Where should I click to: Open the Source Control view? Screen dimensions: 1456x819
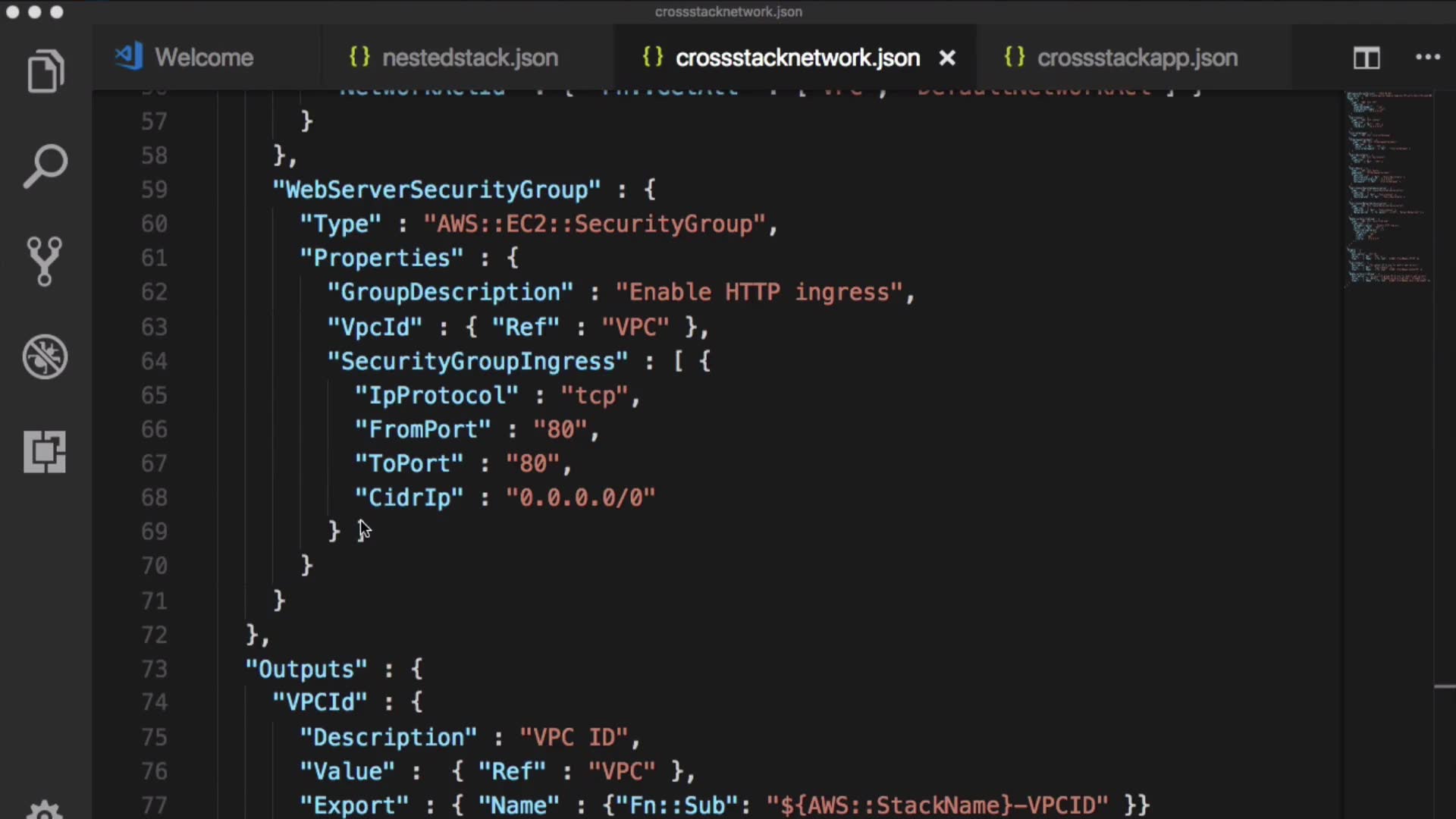pyautogui.click(x=44, y=261)
